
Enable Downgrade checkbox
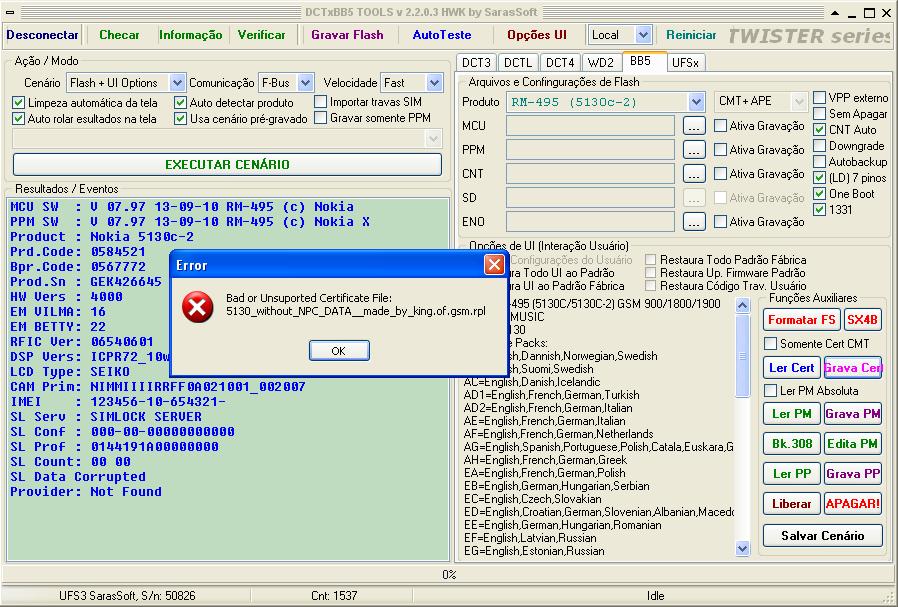[x=820, y=145]
